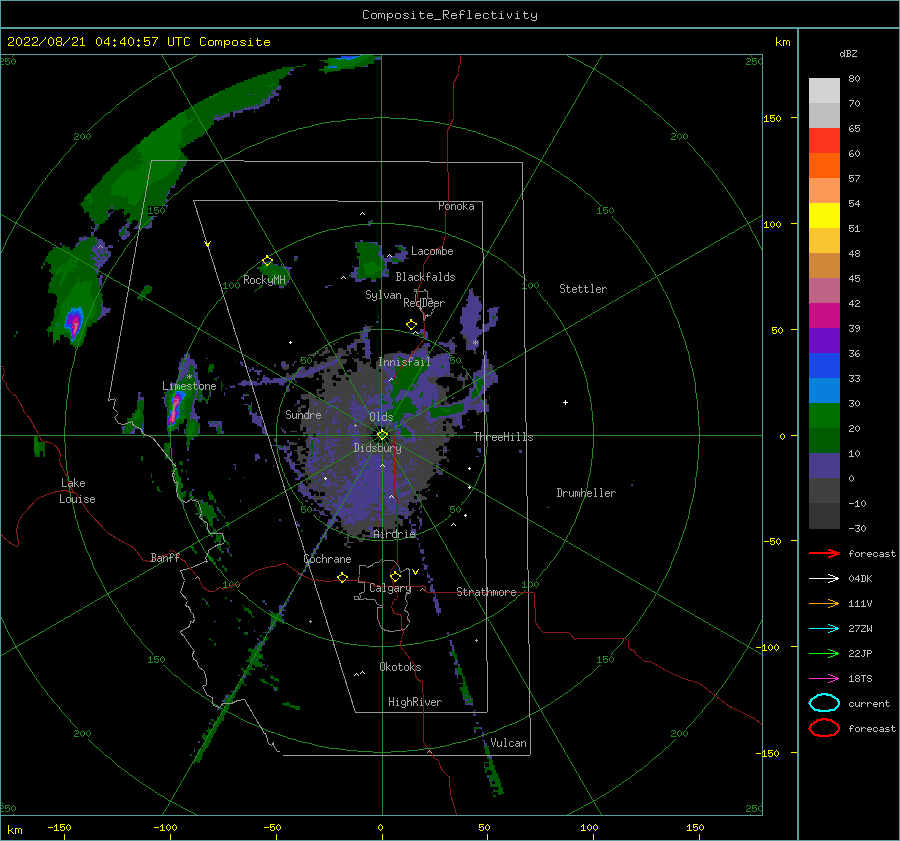Image resolution: width=900 pixels, height=841 pixels.
Task: Click the Airdrie label
Action: click(394, 534)
